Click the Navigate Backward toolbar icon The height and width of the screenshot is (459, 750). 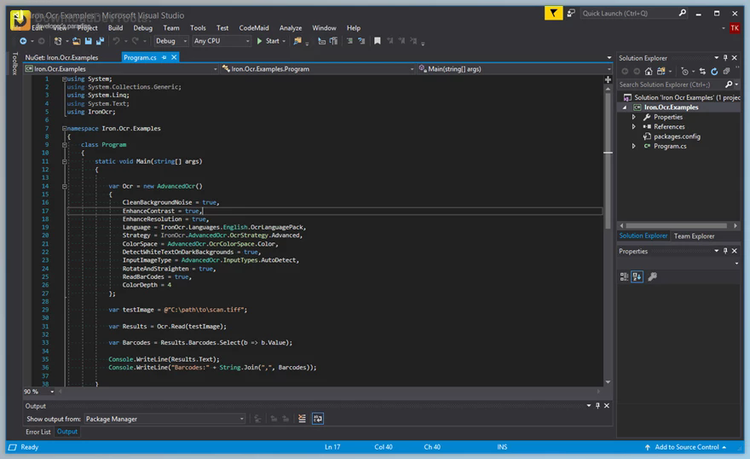(x=23, y=41)
